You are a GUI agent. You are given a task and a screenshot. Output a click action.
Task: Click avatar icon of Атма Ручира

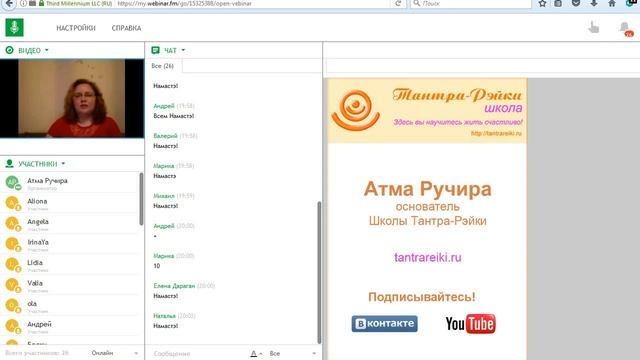13,182
